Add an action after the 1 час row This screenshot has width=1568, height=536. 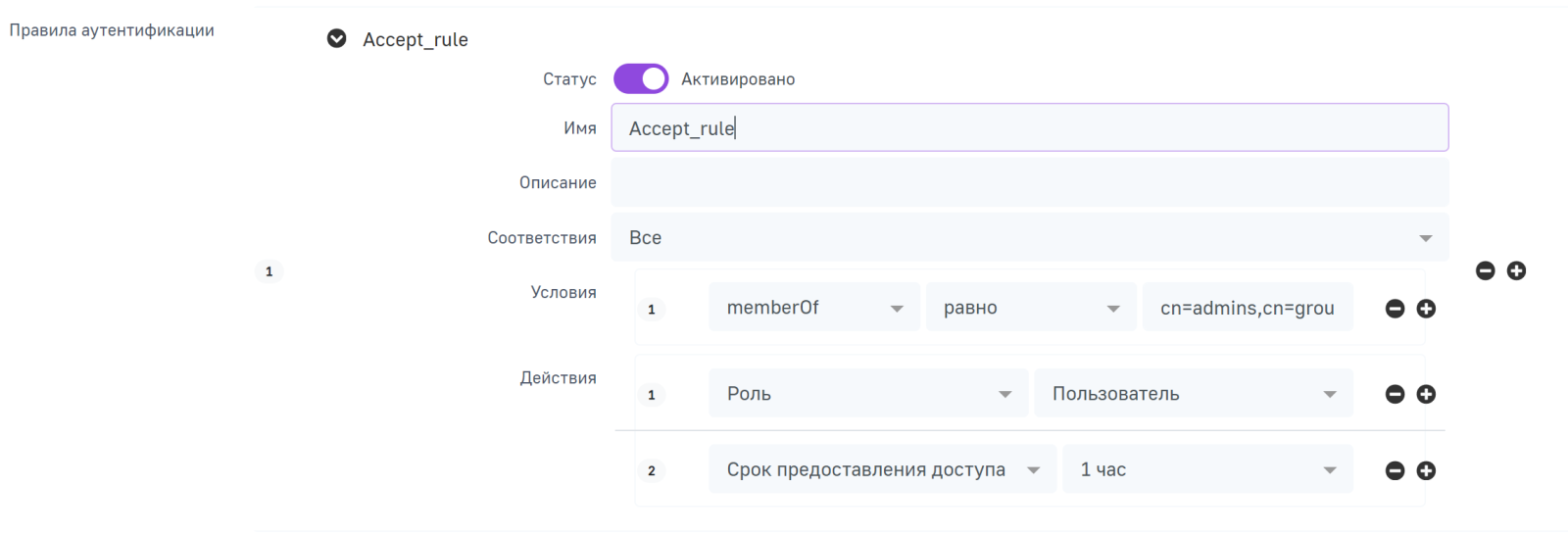click(1426, 471)
